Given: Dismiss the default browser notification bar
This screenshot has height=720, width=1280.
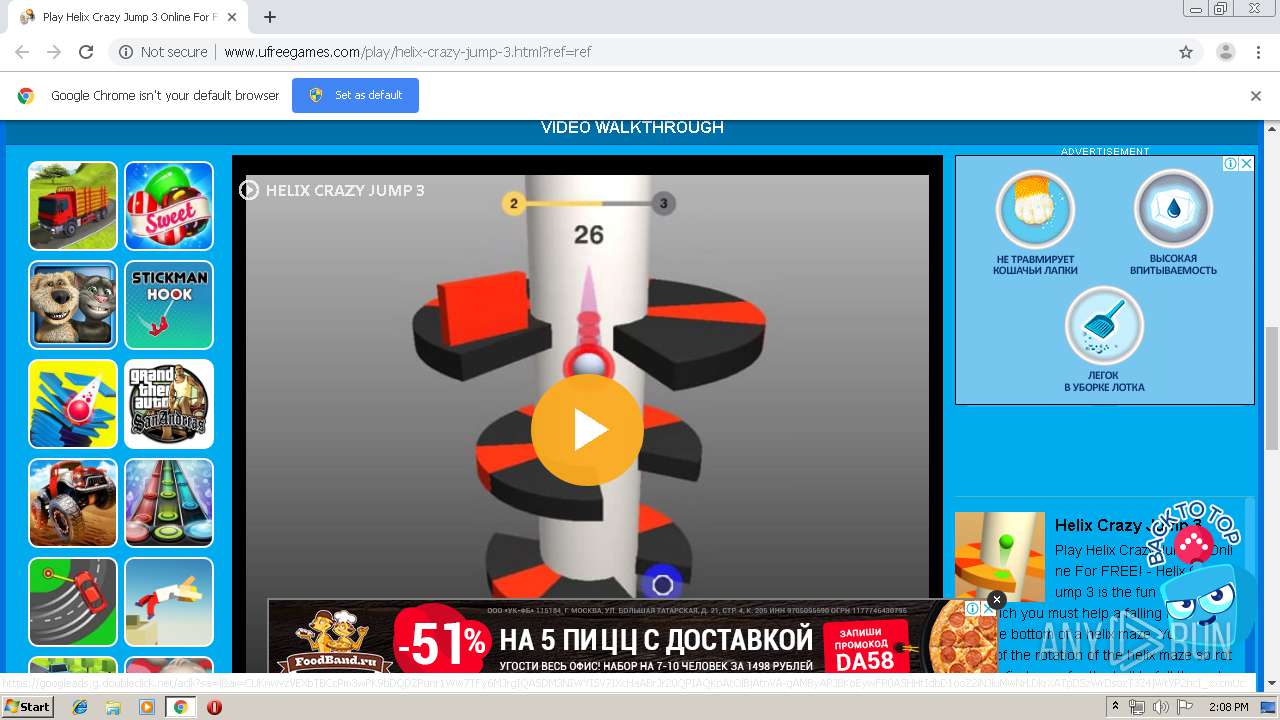Looking at the screenshot, I should pyautogui.click(x=1256, y=96).
